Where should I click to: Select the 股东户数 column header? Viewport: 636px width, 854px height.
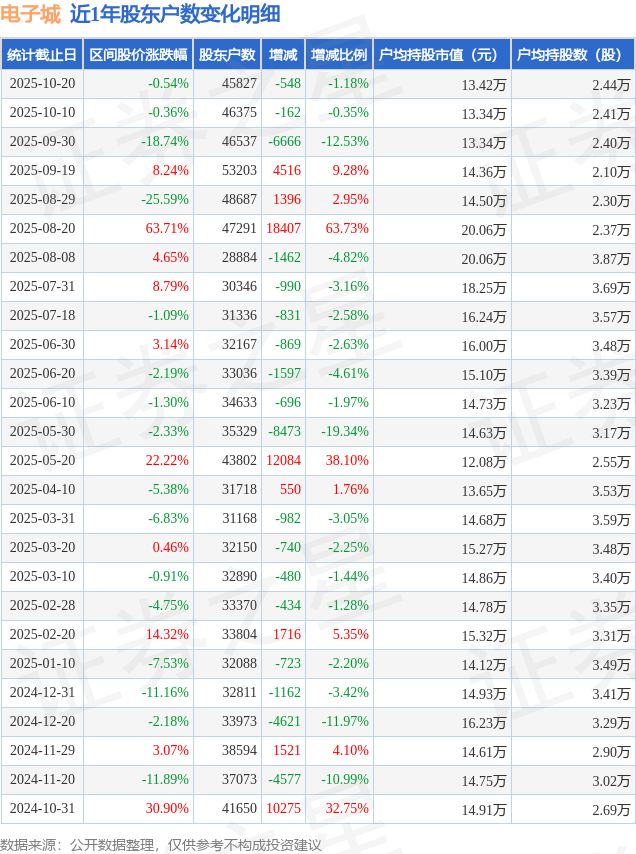click(226, 55)
